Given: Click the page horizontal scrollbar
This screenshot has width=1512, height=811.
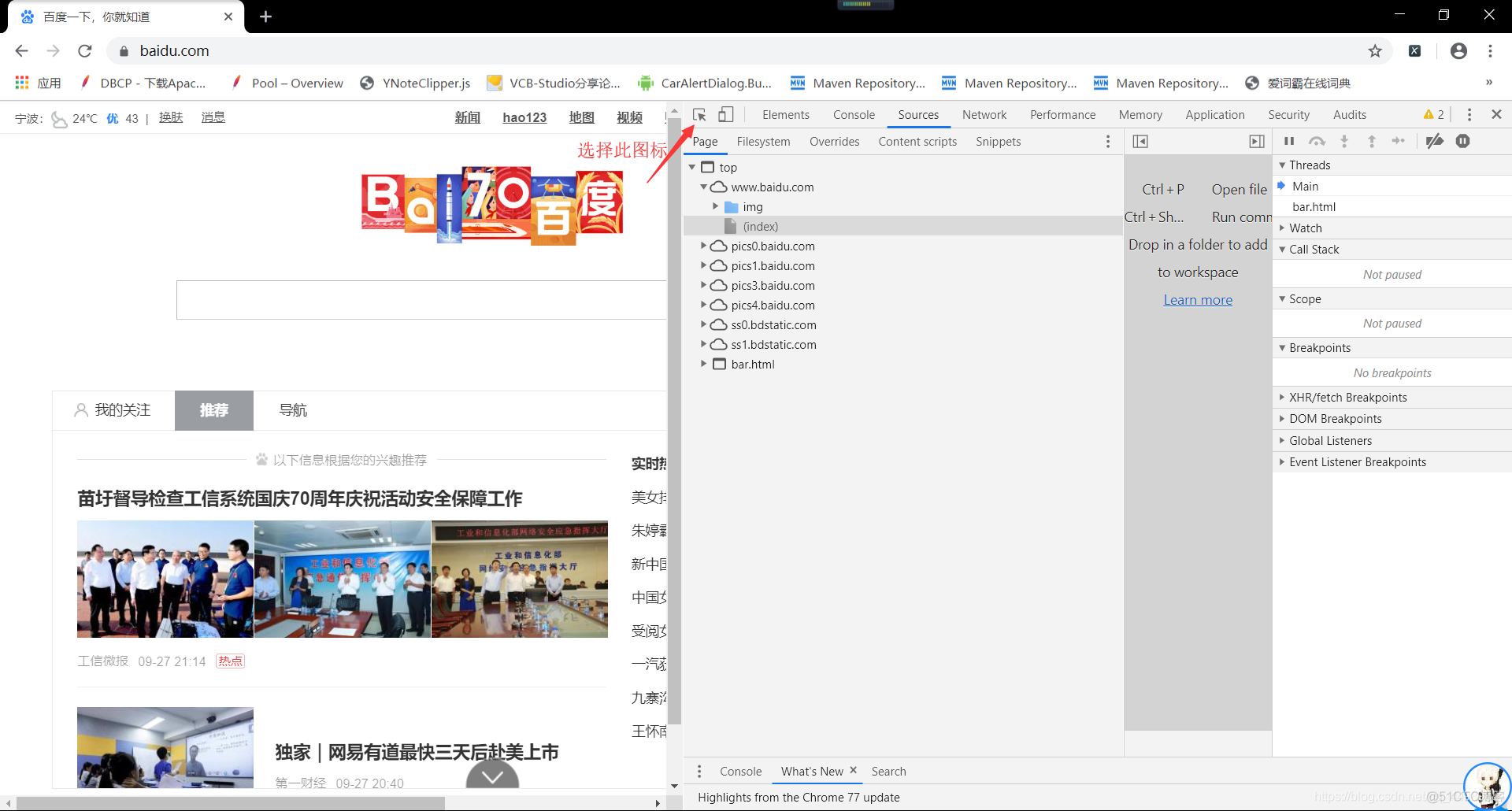Looking at the screenshot, I should (x=231, y=803).
